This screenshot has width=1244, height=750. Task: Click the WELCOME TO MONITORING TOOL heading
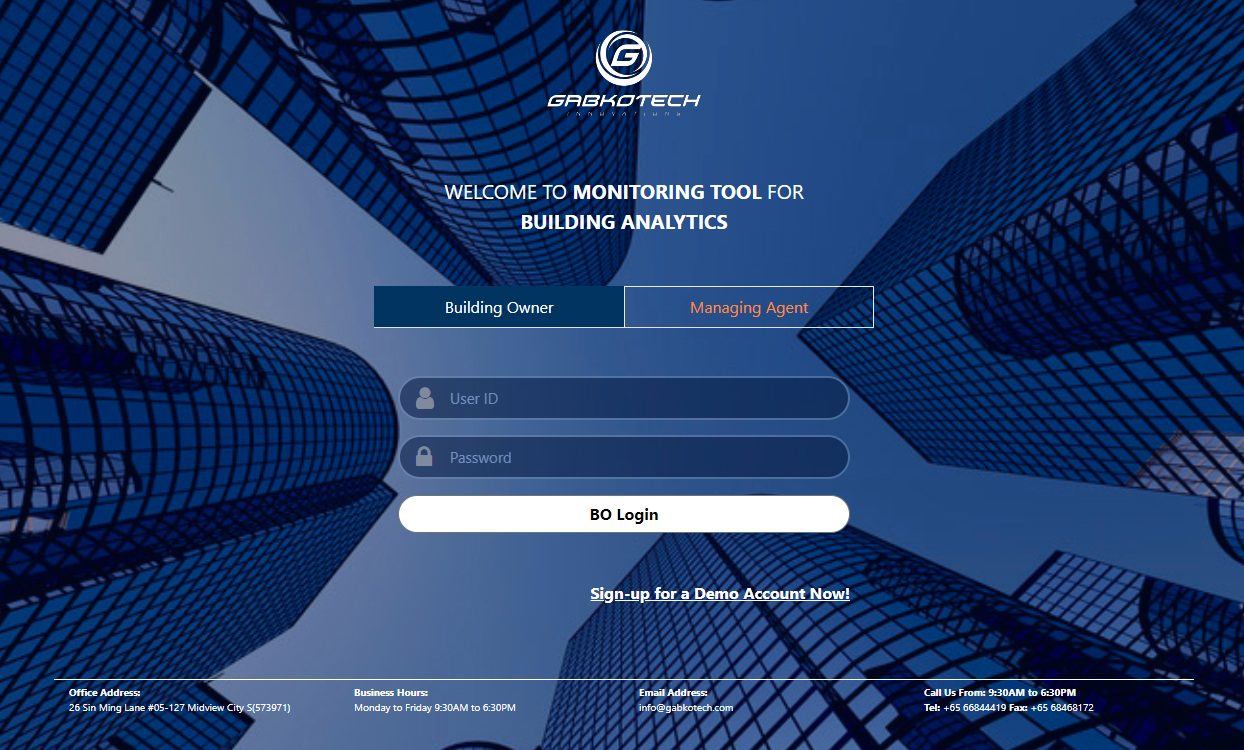pyautogui.click(x=625, y=192)
